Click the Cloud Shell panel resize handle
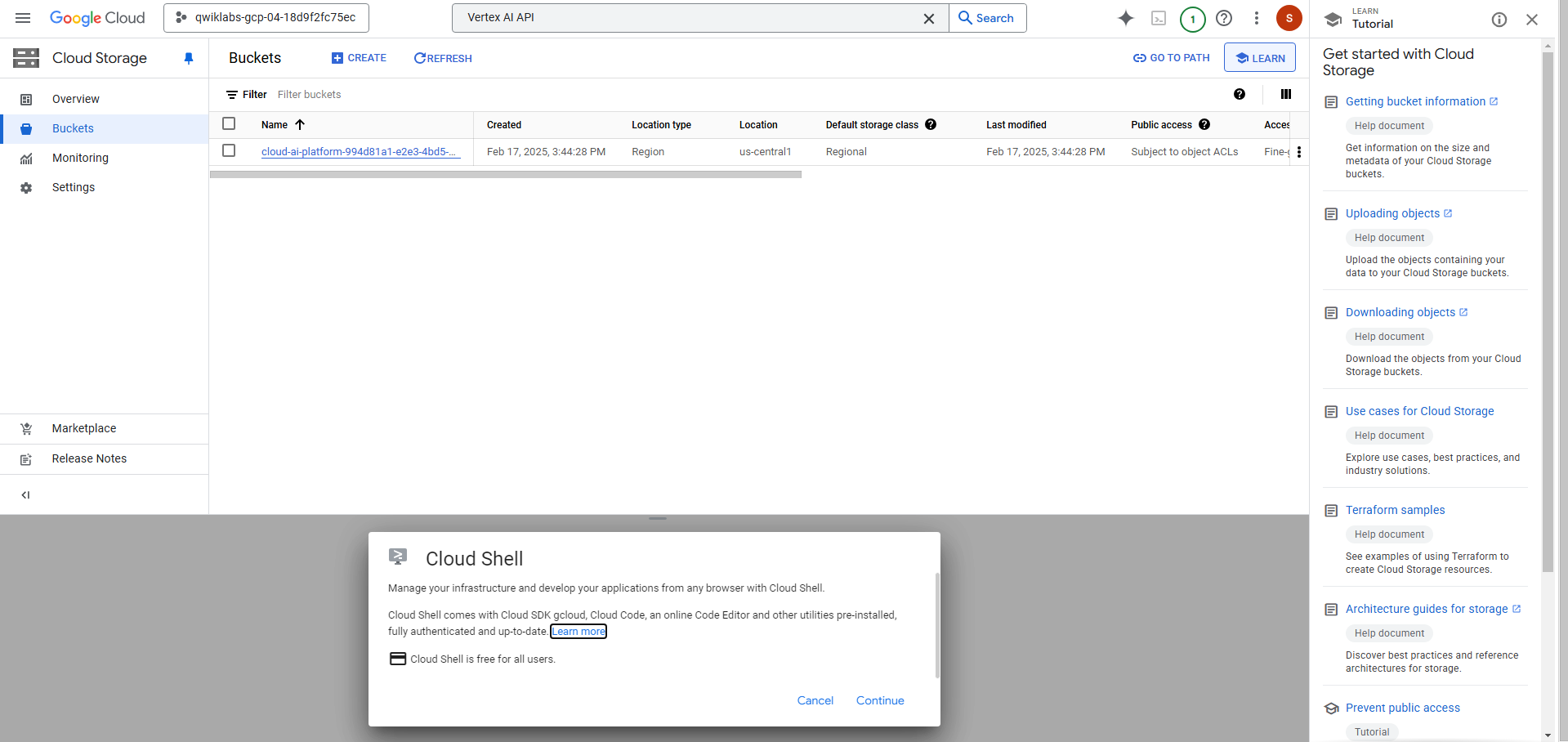Image resolution: width=1568 pixels, height=742 pixels. (x=658, y=518)
